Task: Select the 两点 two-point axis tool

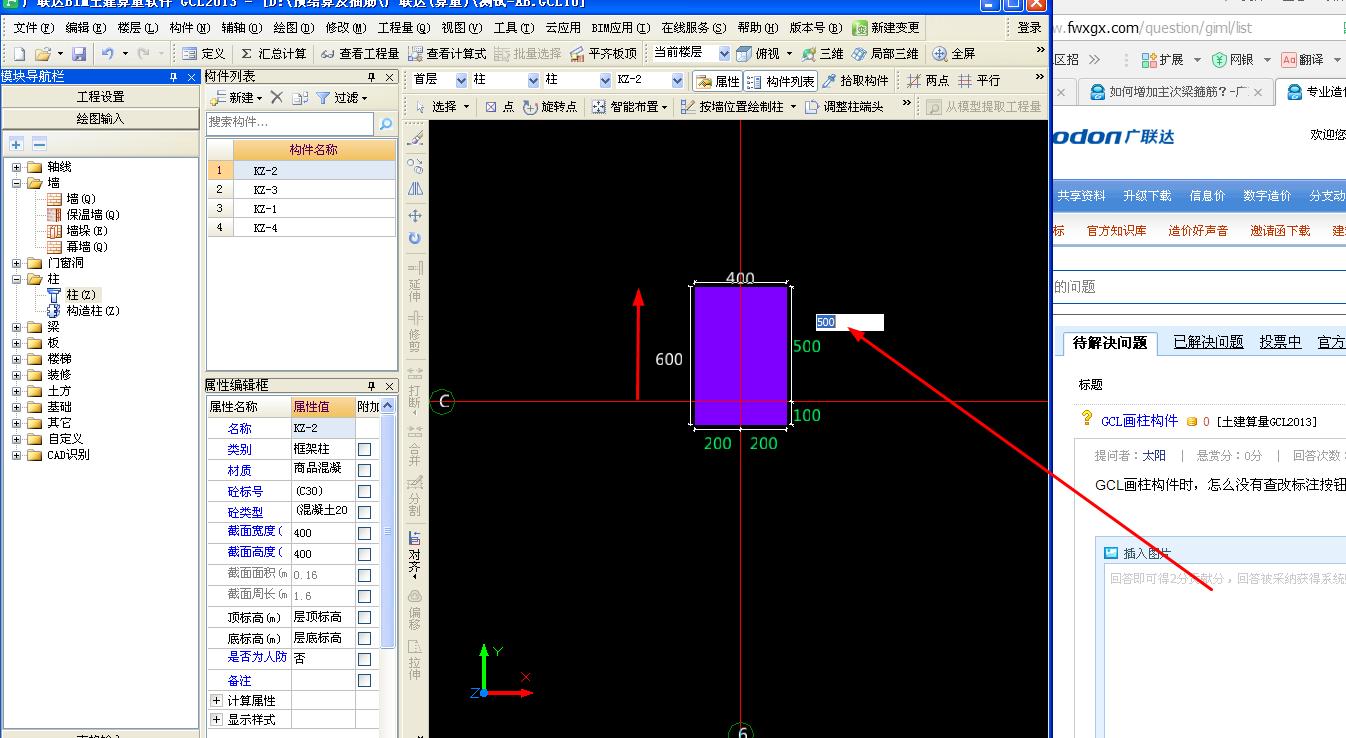Action: [927, 81]
